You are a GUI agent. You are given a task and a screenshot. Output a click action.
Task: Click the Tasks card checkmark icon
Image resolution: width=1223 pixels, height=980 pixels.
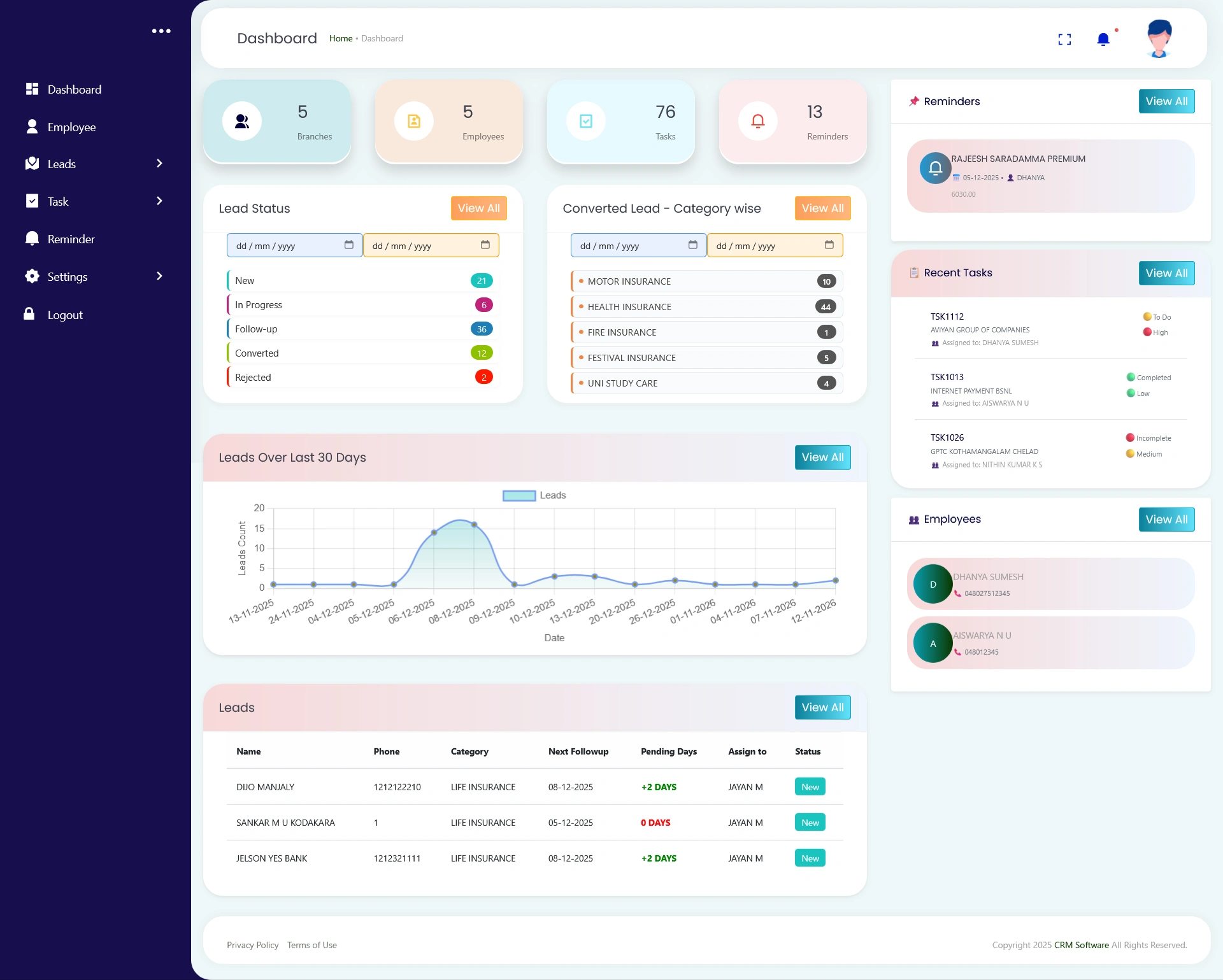point(586,121)
